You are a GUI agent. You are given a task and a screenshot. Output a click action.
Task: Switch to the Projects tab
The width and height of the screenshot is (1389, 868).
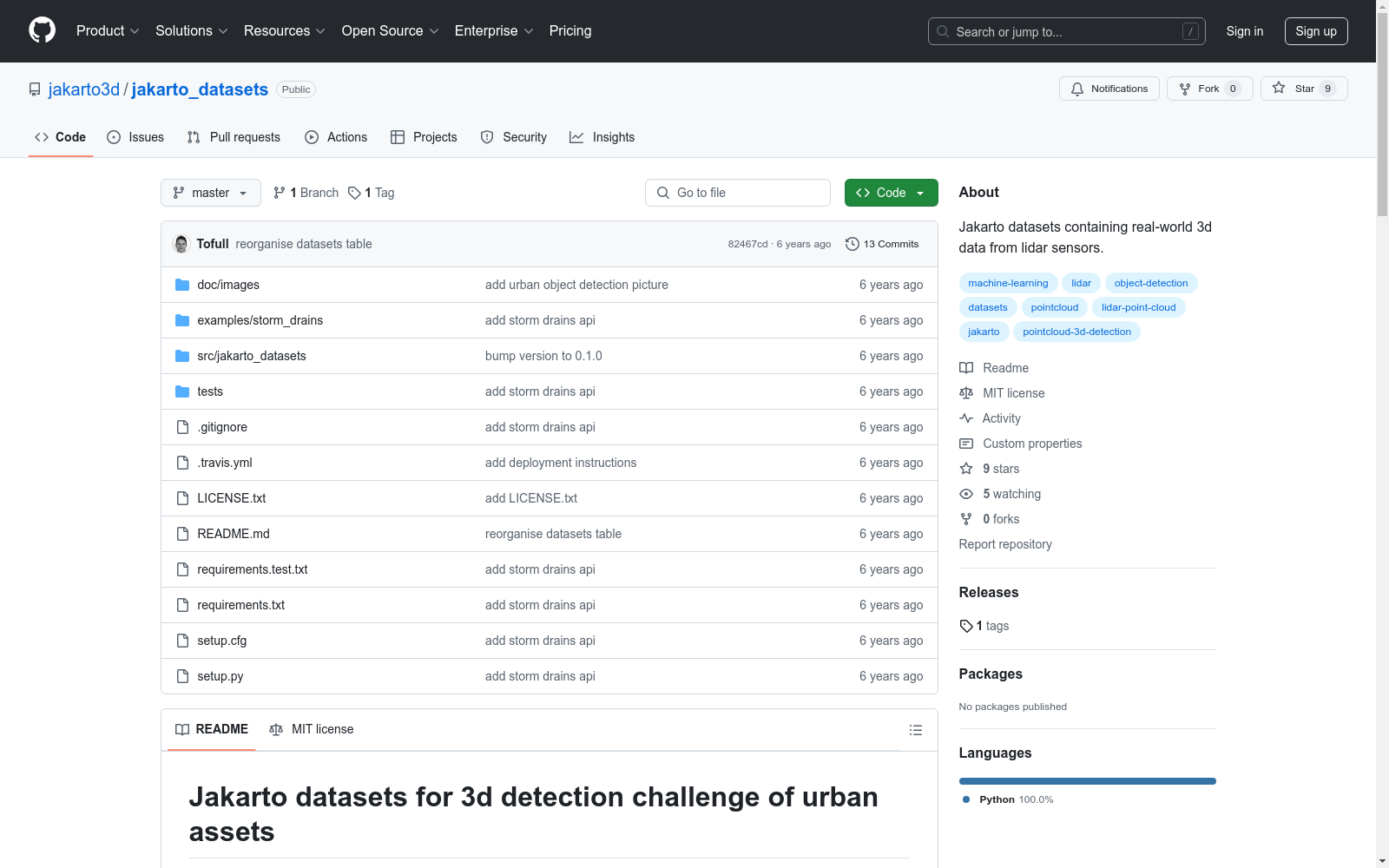click(424, 137)
